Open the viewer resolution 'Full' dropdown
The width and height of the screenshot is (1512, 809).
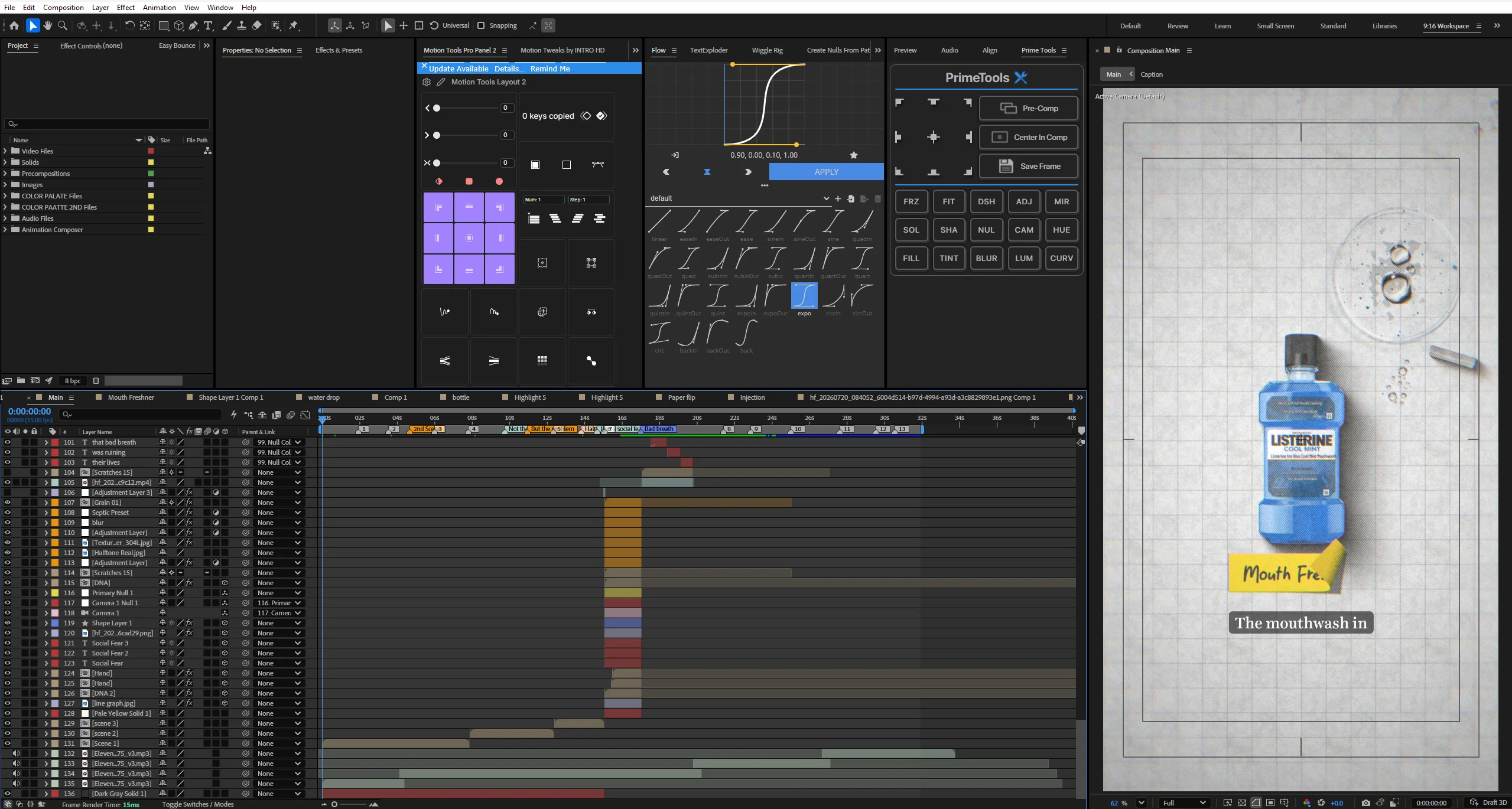[x=1183, y=803]
